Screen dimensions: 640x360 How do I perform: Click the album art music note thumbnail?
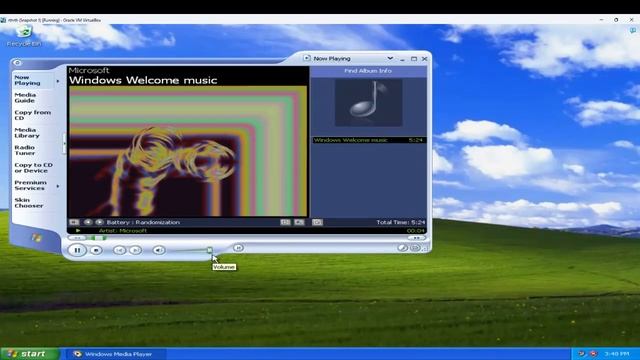click(369, 102)
